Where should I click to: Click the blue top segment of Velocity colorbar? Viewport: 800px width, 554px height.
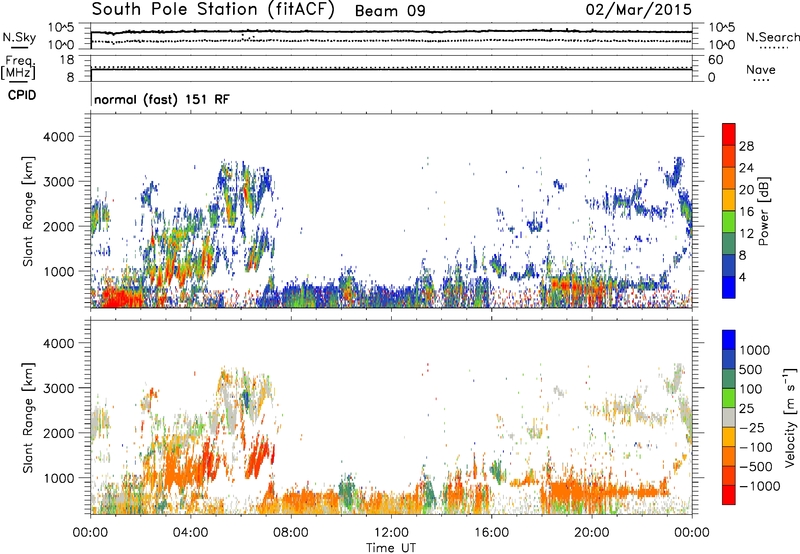(x=729, y=340)
